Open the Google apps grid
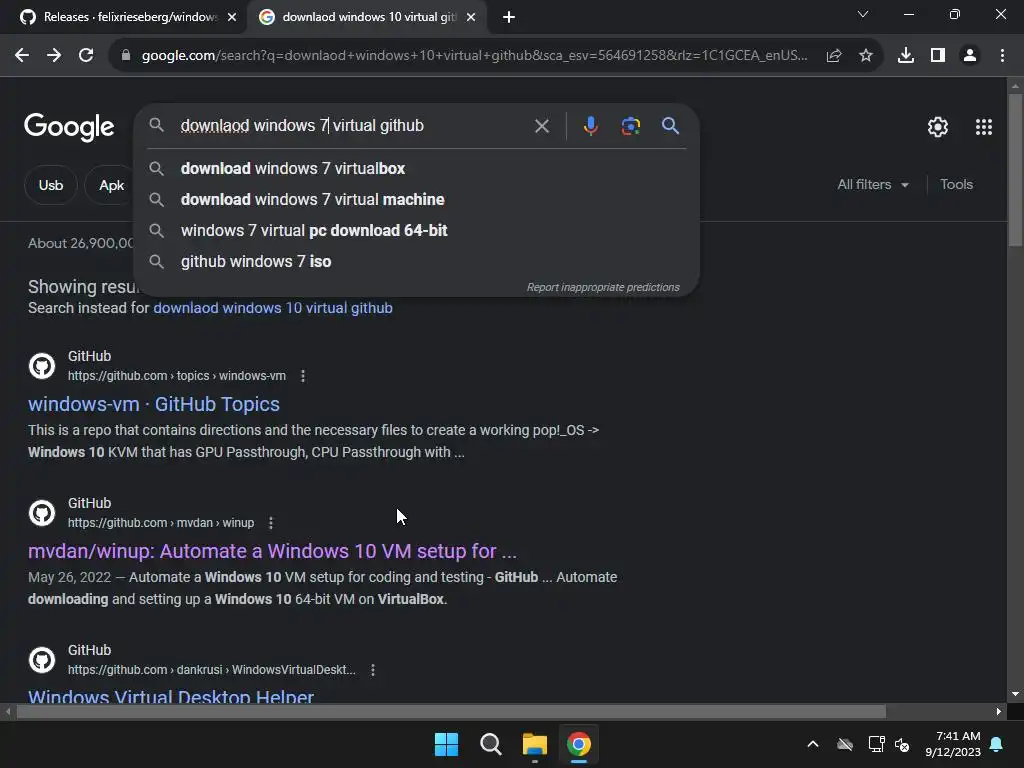The width and height of the screenshot is (1024, 768). 984,127
